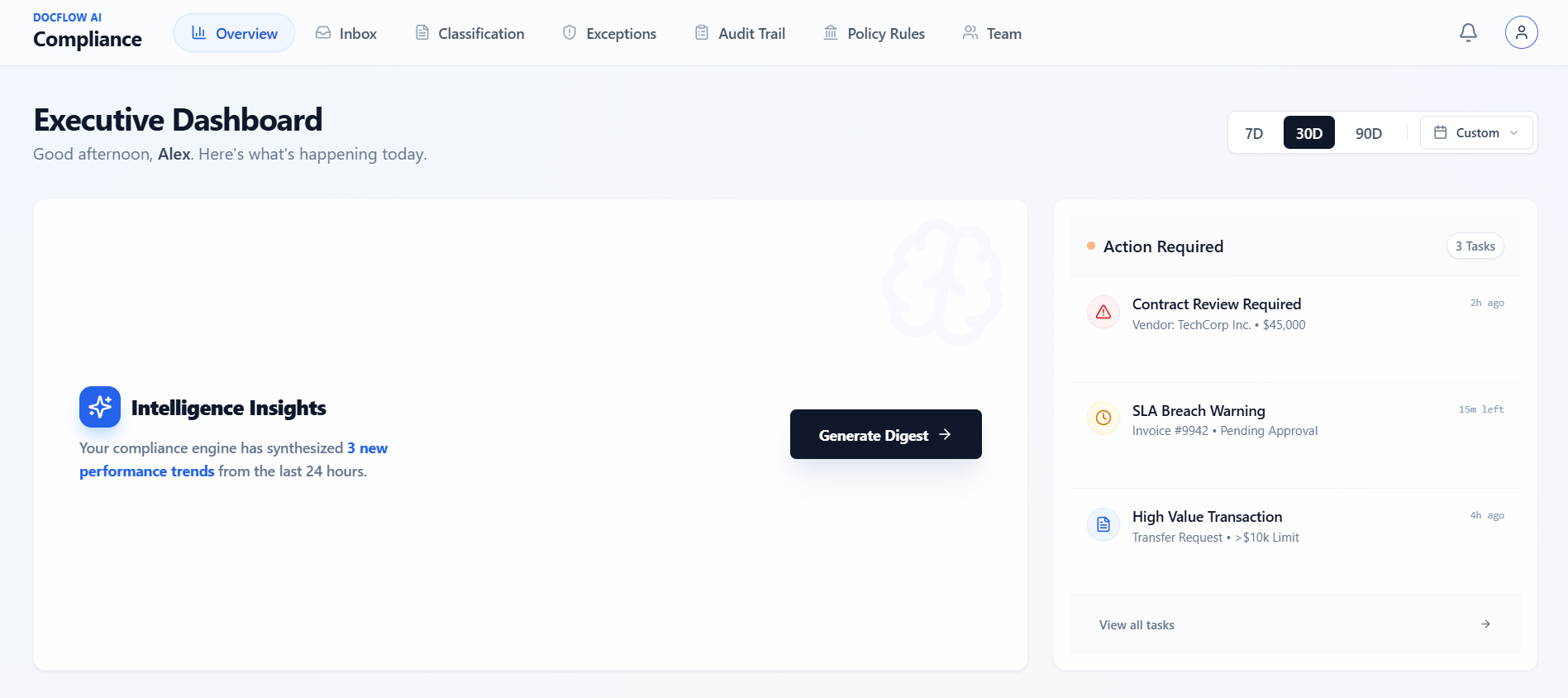Screen dimensions: 1568x698
Task: Select the 90D time range
Action: point(1369,133)
